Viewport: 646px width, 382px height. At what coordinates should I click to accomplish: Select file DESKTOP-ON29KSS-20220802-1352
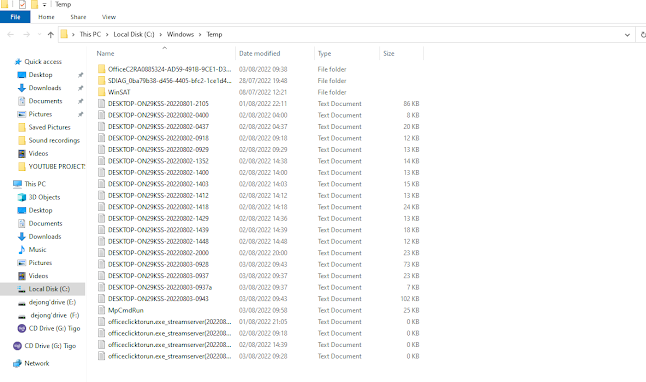tap(158, 161)
